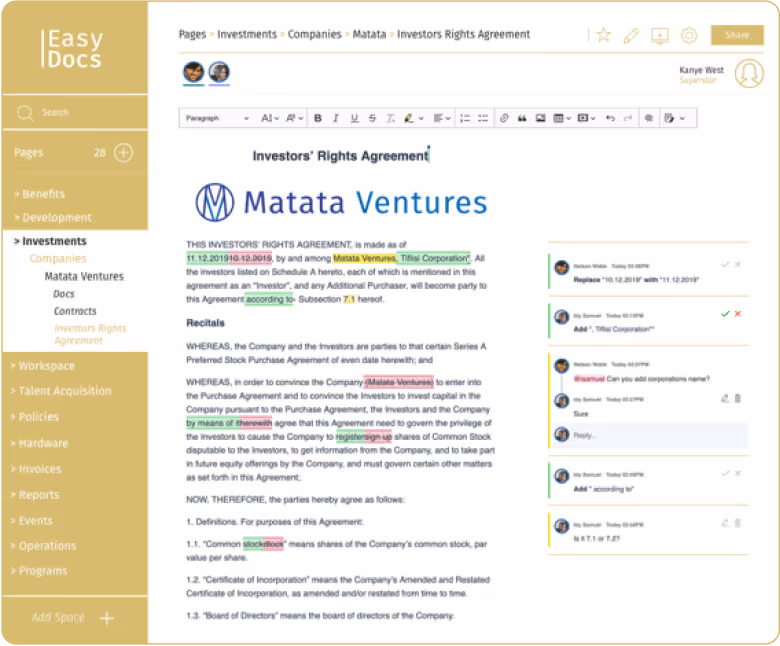Click the undo arrow in toolbar
The image size is (780, 646).
pos(609,118)
